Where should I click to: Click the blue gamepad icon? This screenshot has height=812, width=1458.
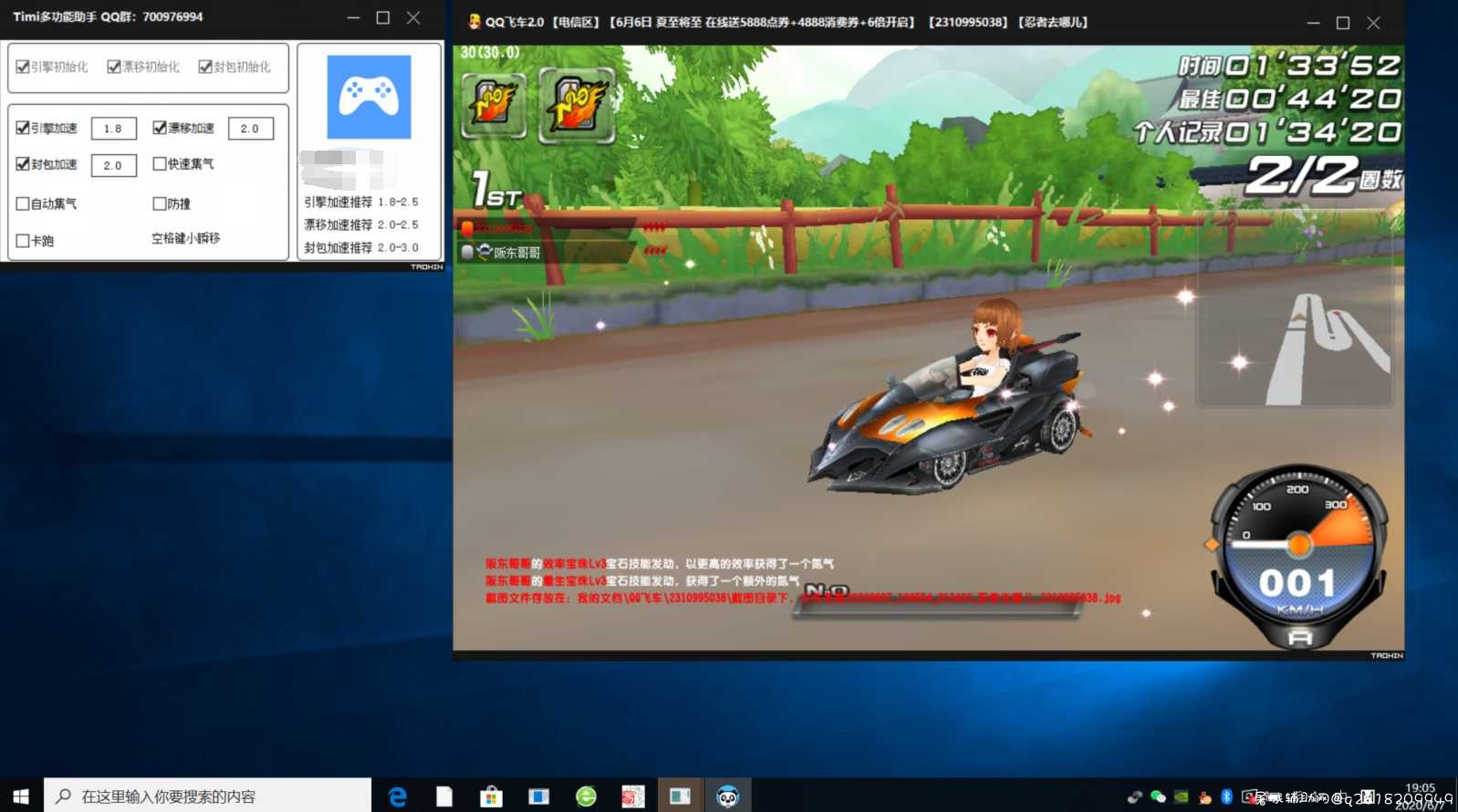369,97
